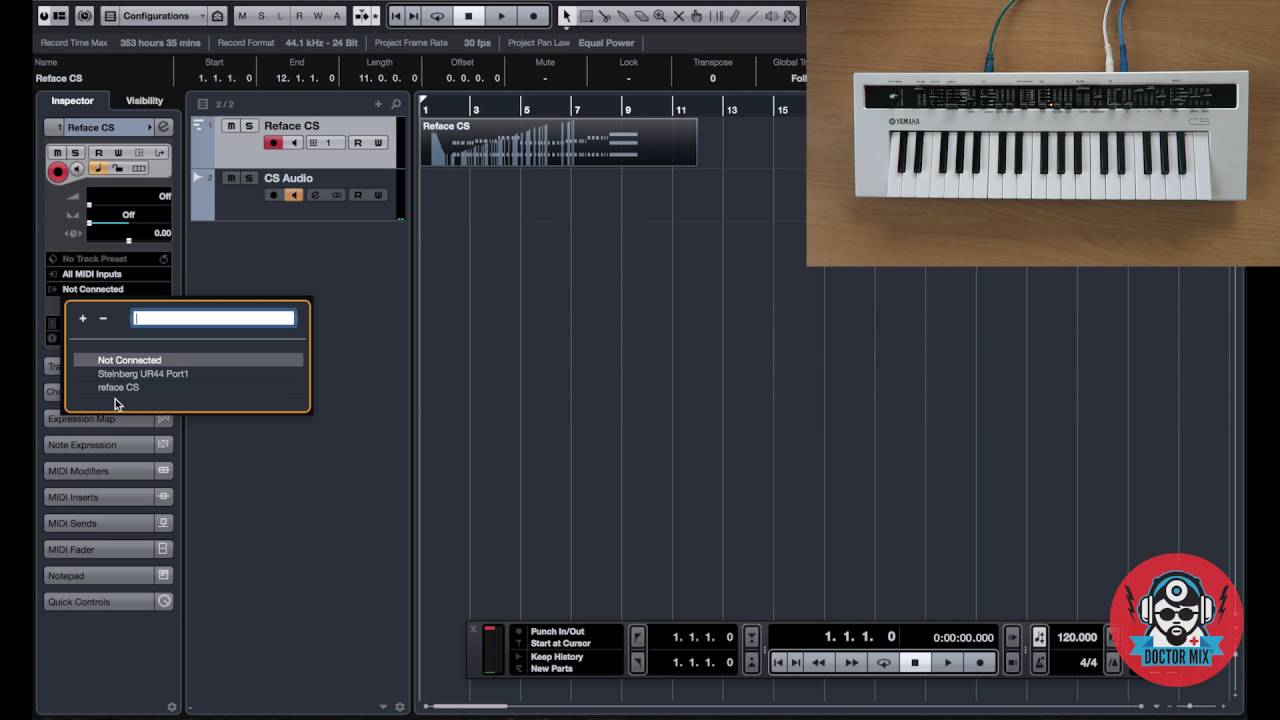Toggle Record Enable in Inspector
Image resolution: width=1280 pixels, height=720 pixels.
click(x=58, y=171)
